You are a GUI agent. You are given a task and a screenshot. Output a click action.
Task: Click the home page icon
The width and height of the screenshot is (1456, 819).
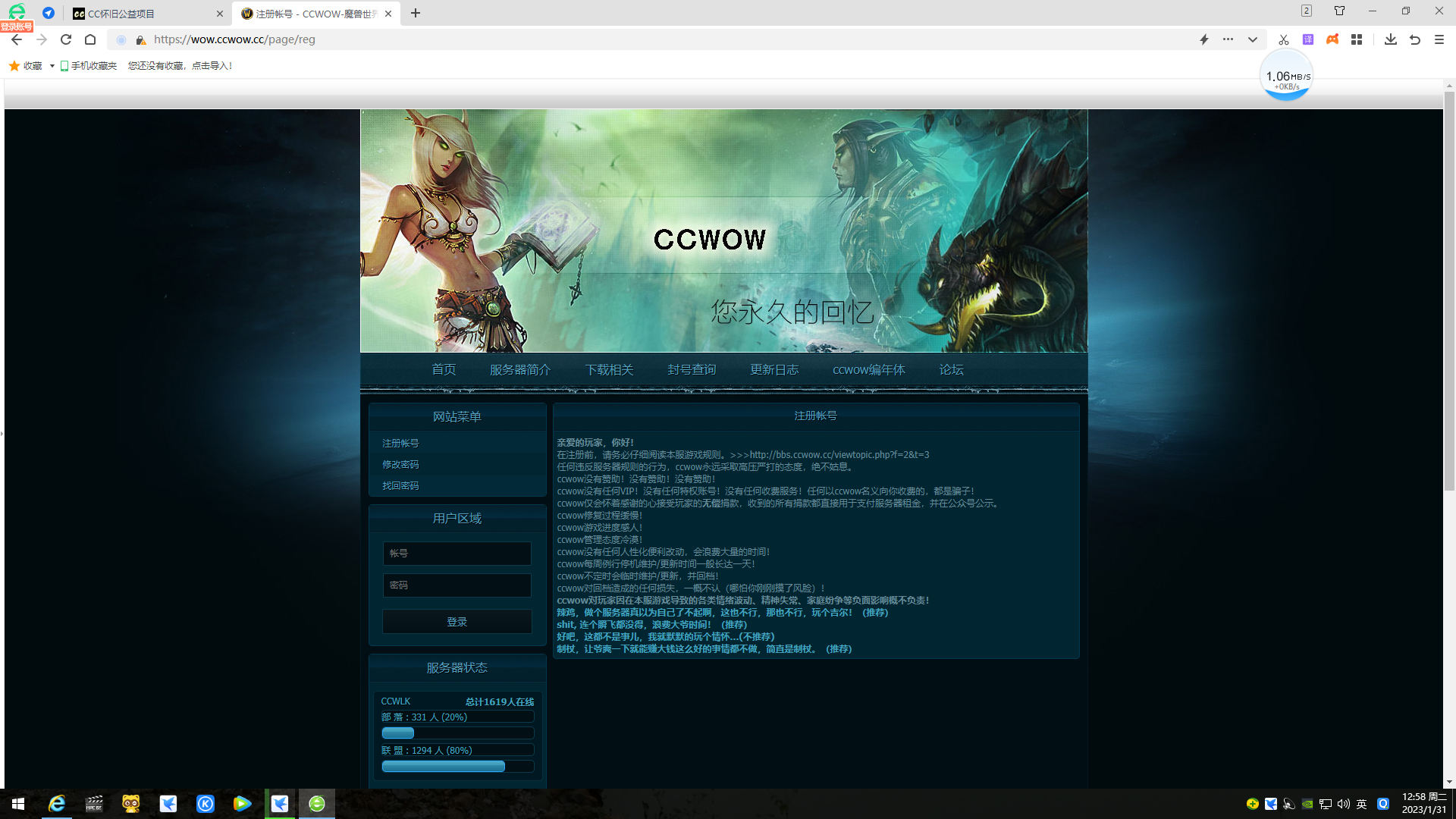90,39
